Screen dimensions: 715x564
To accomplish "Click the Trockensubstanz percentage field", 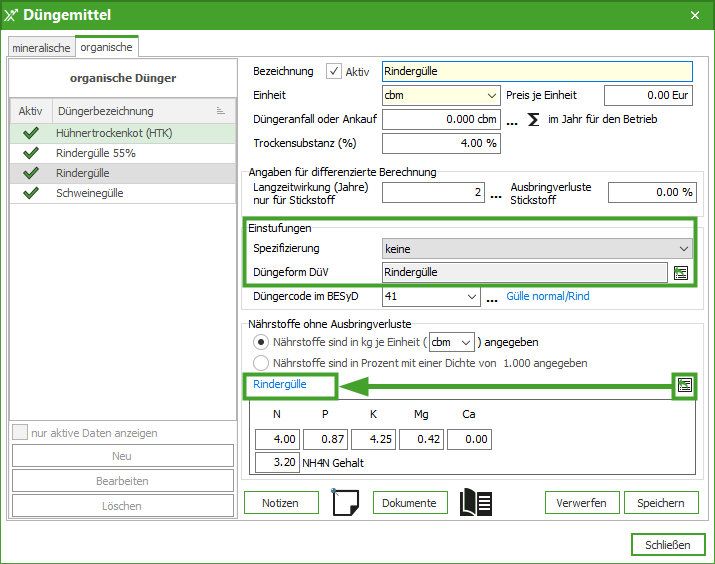I will (x=440, y=143).
